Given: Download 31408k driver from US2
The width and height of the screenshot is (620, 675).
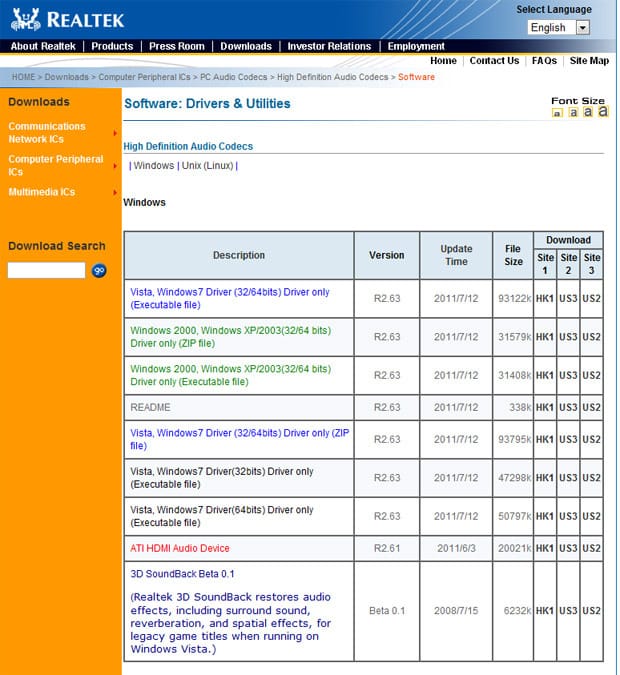Looking at the screenshot, I should click(591, 375).
